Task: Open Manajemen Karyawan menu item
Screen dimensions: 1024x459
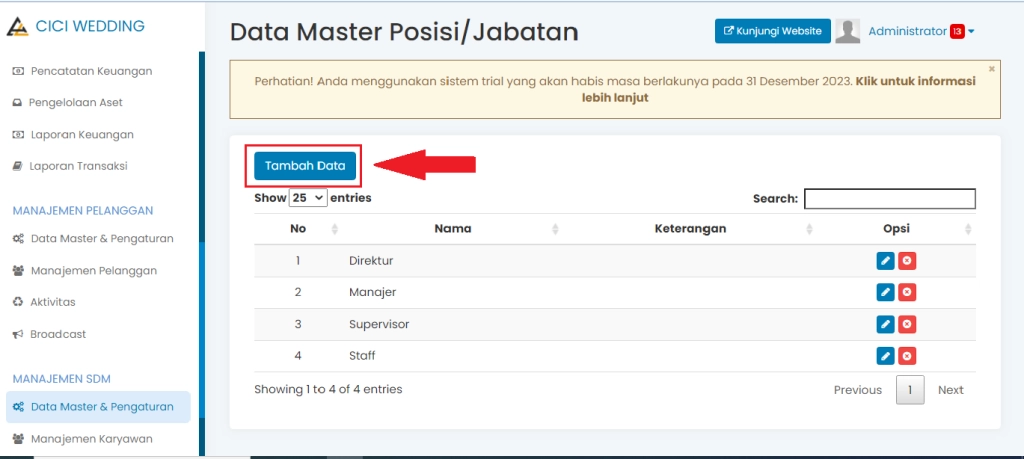Action: tap(83, 439)
